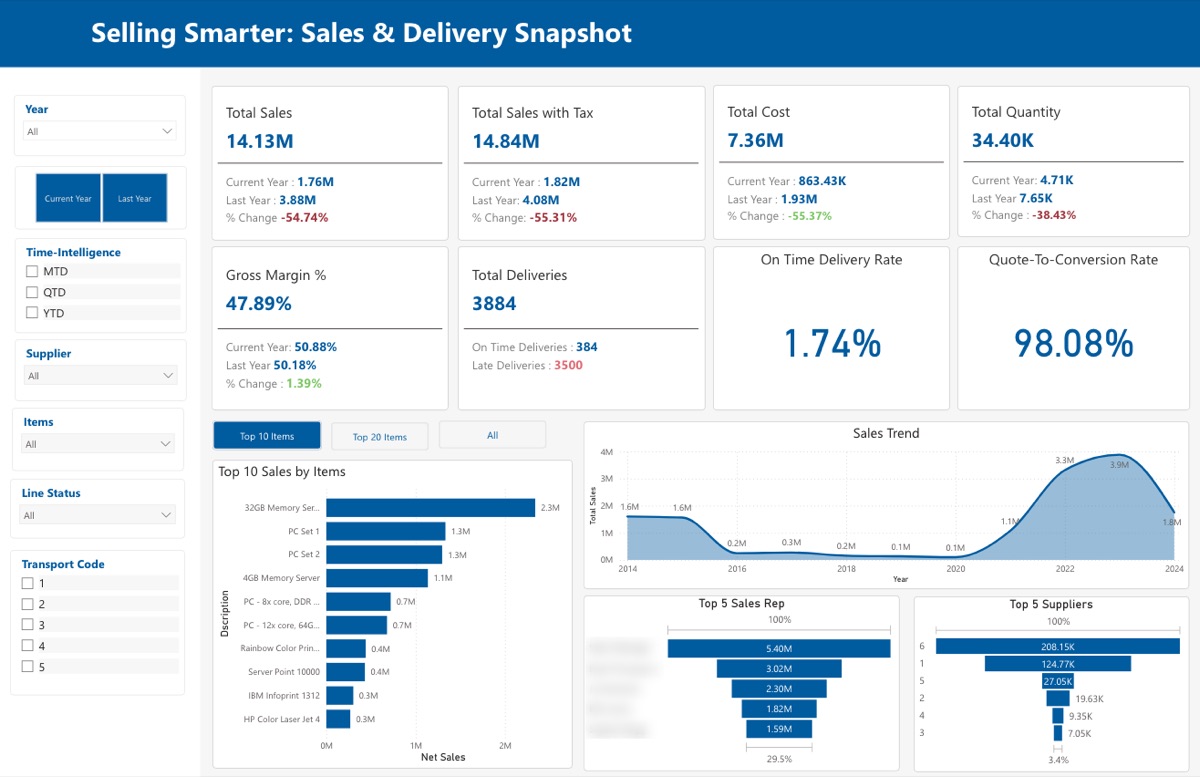Click the Quote-To-Conversion Rate 98.08% value
The width and height of the screenshot is (1200, 777).
click(1074, 343)
